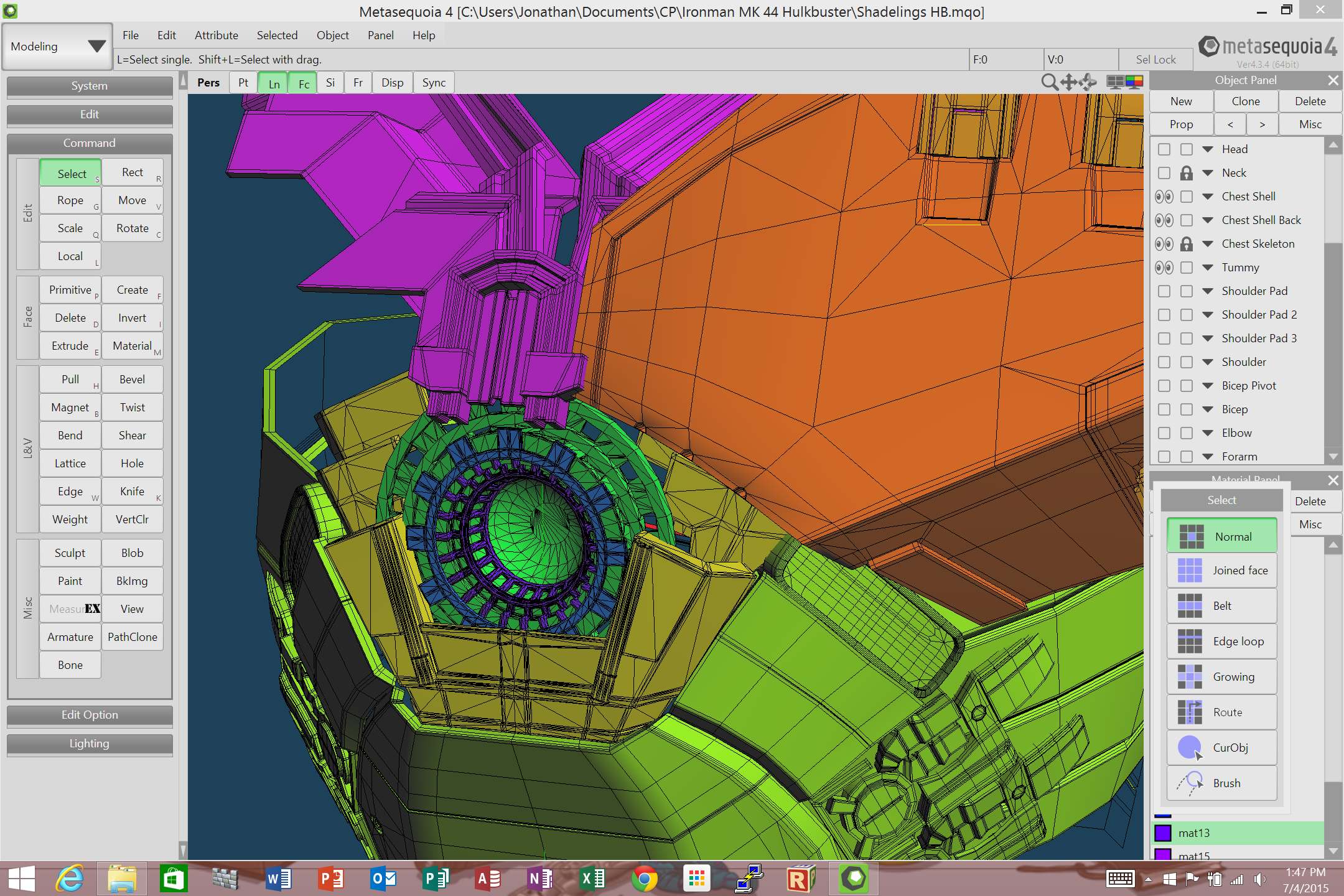The height and width of the screenshot is (896, 1344).
Task: Open the on-screen keyboard tray icon
Action: 1120,879
